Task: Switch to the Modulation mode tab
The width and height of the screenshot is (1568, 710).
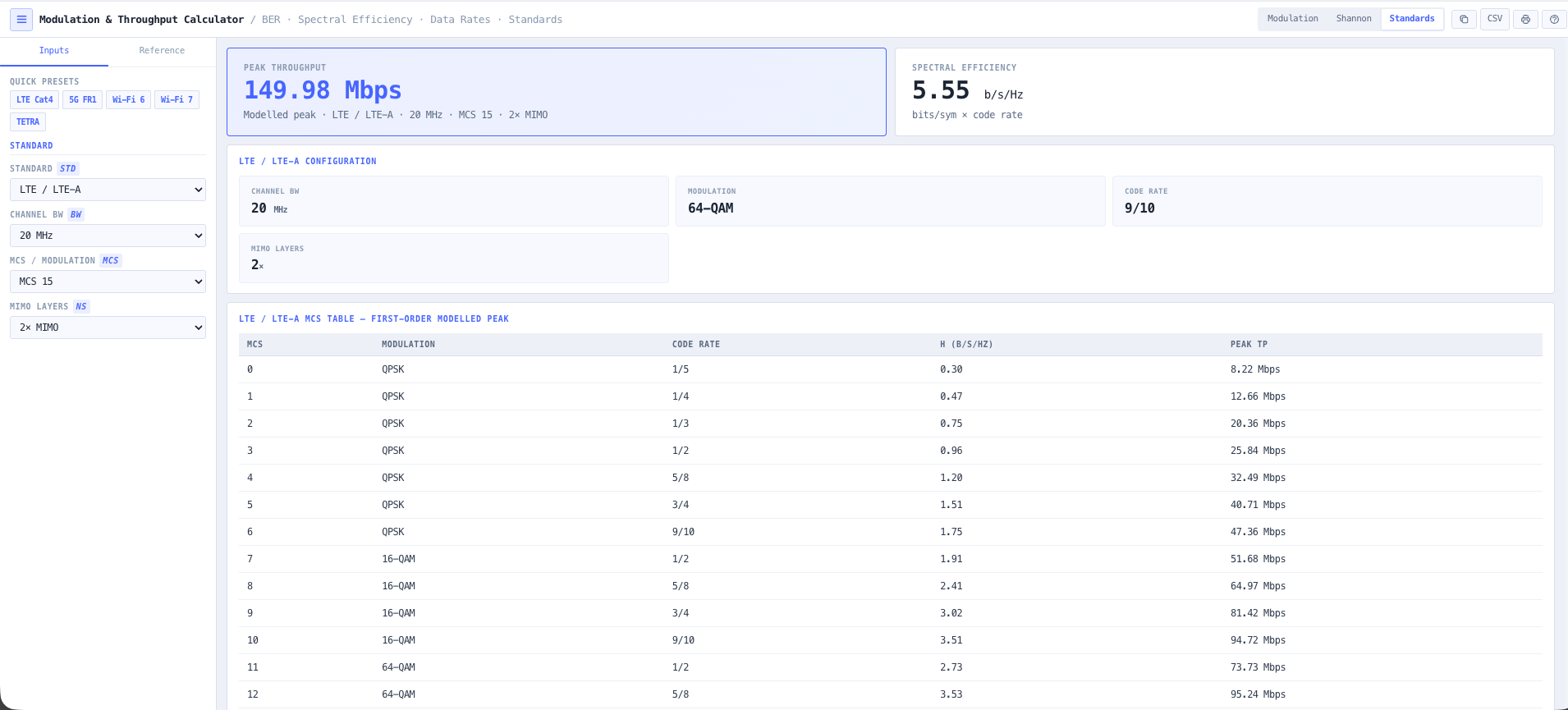Action: [x=1292, y=19]
